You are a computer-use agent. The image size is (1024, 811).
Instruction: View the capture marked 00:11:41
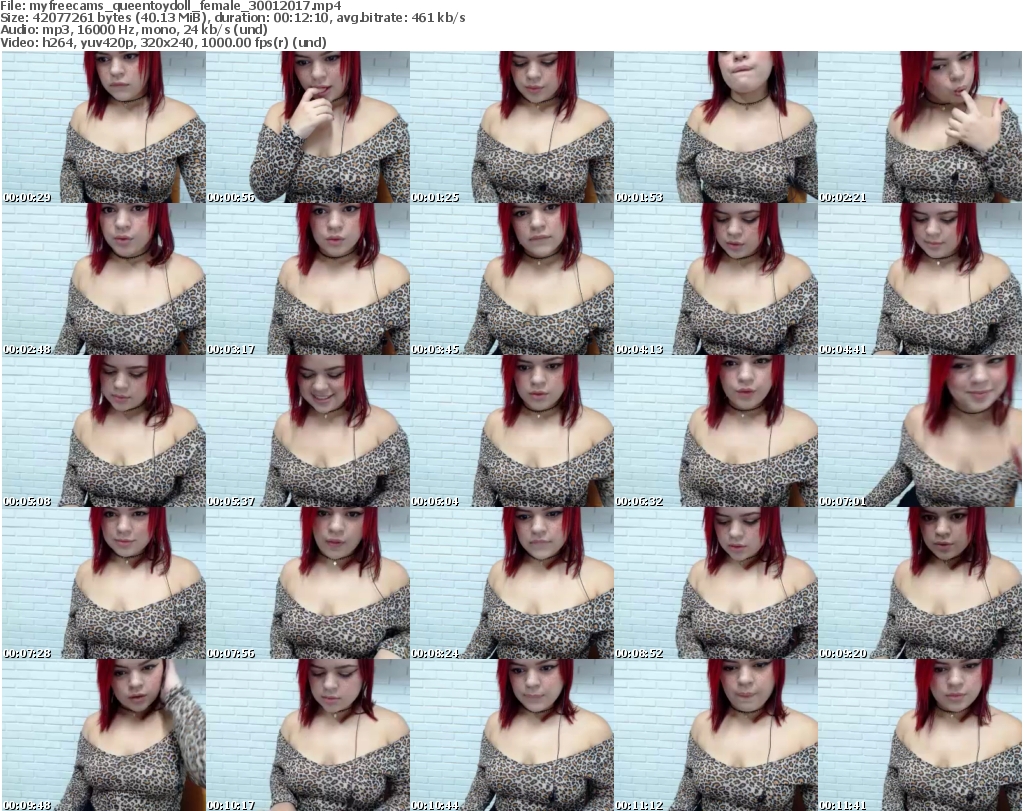920,735
